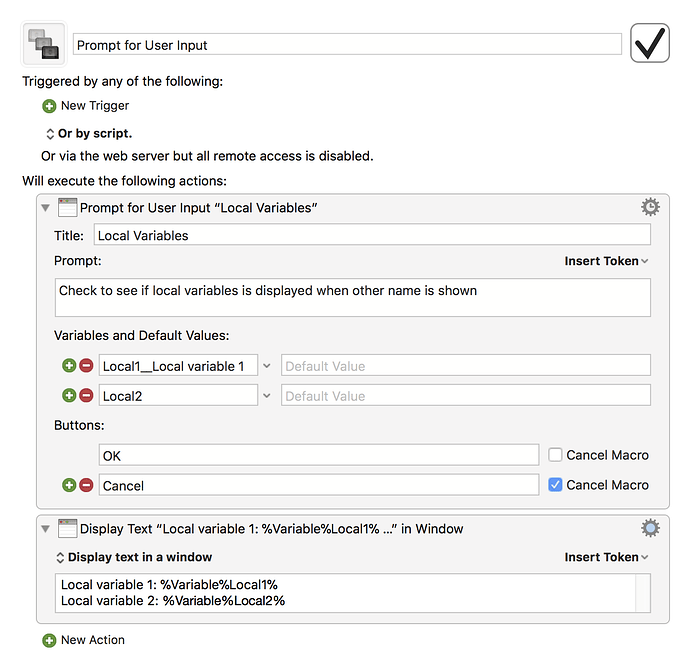
Task: Open the Local1 variable type dropdown chevron
Action: click(x=267, y=366)
